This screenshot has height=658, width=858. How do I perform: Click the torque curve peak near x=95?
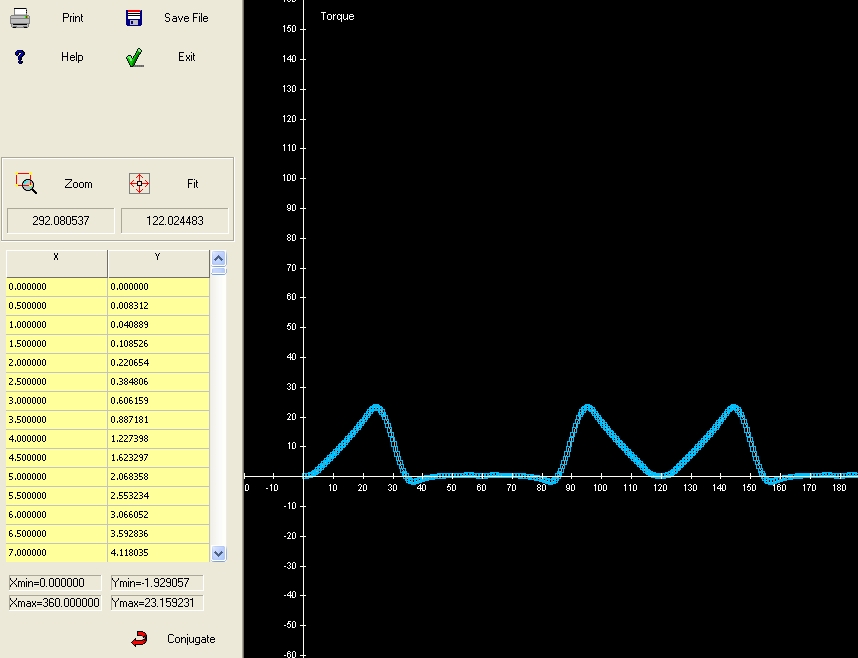click(x=587, y=407)
